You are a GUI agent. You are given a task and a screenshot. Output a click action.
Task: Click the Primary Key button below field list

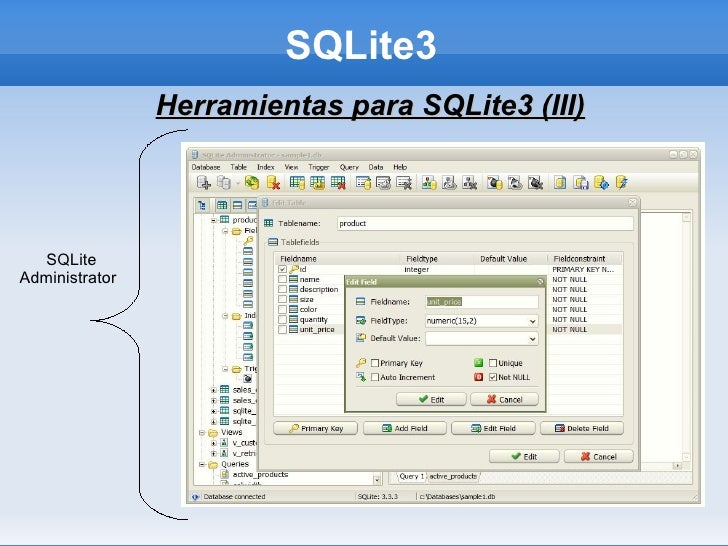click(x=316, y=429)
